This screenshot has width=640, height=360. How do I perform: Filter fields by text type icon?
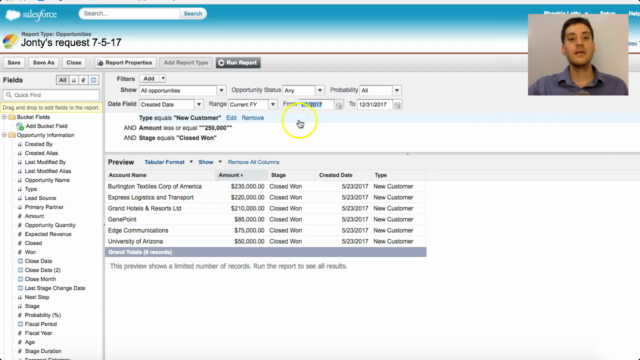click(73, 80)
